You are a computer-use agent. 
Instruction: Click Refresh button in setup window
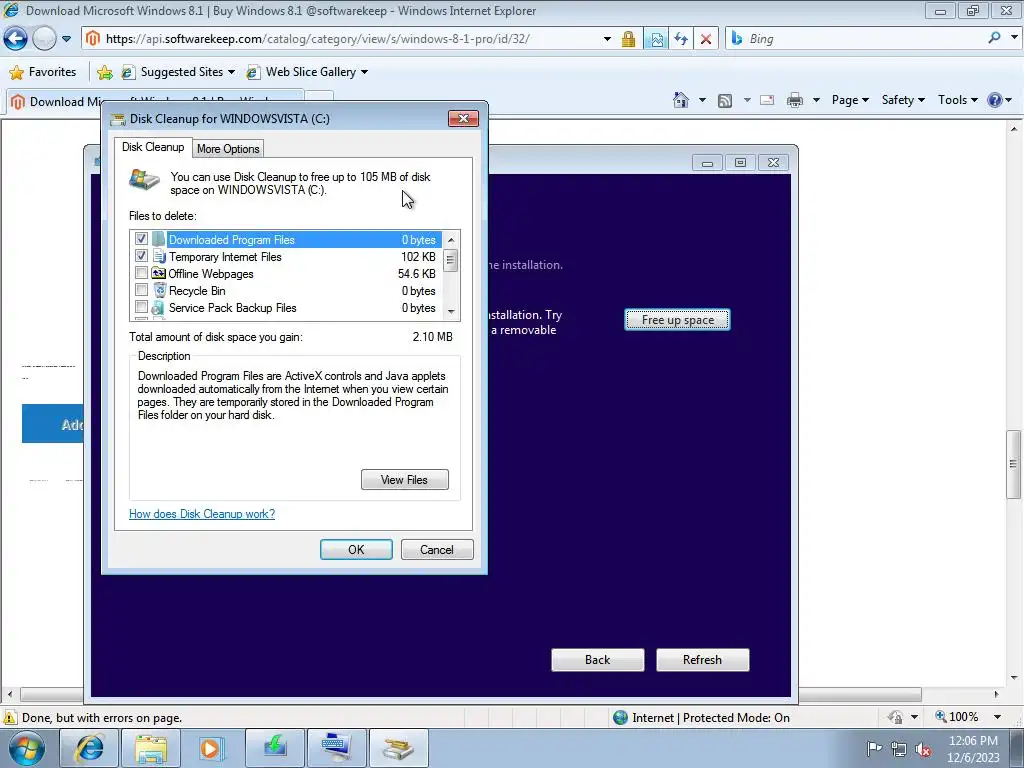click(702, 660)
